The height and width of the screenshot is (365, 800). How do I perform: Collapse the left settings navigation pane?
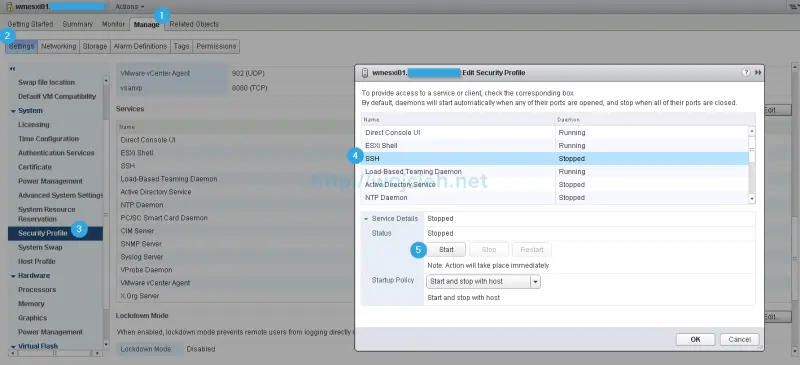click(x=12, y=68)
